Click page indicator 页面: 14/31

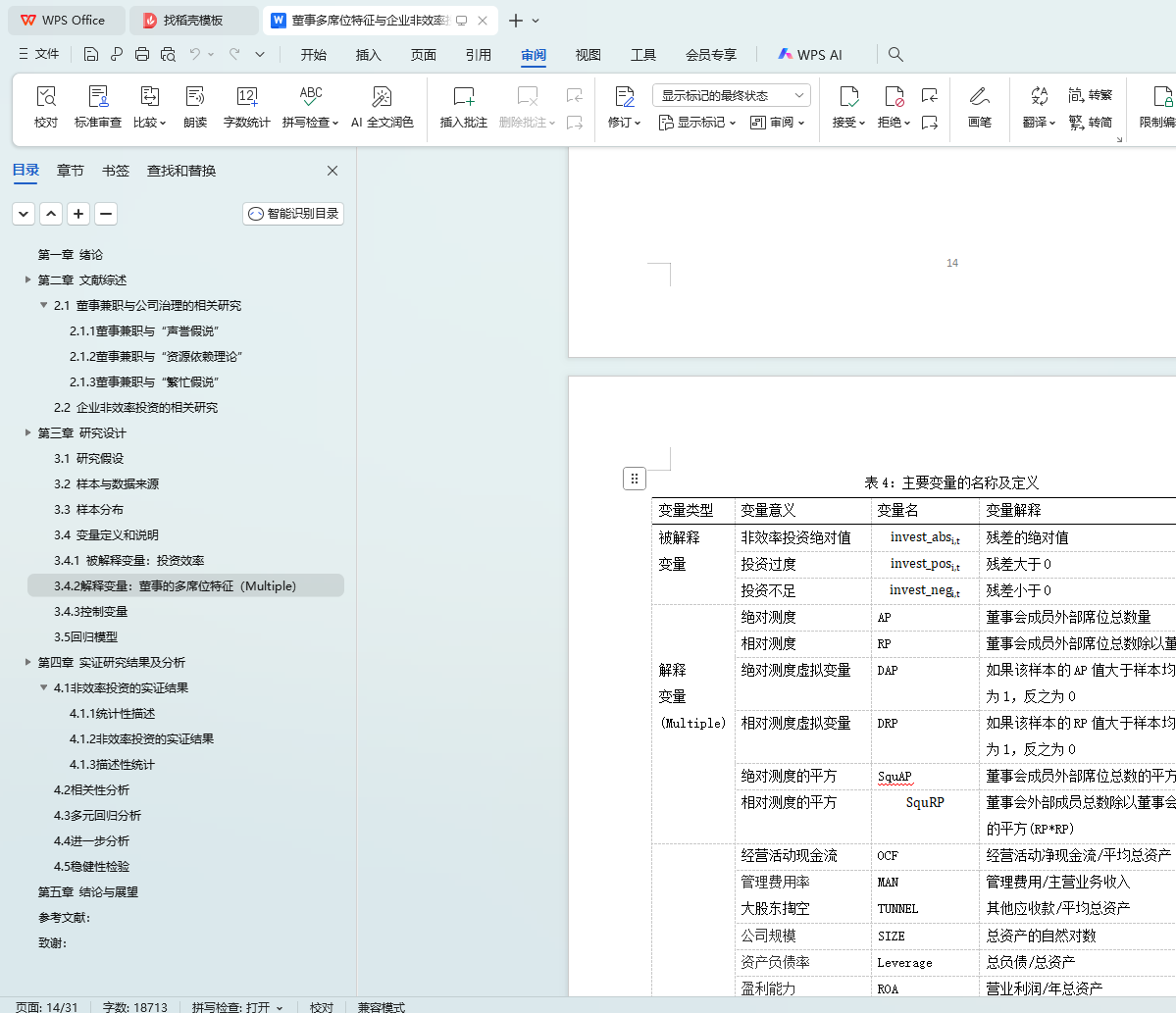click(46, 1007)
